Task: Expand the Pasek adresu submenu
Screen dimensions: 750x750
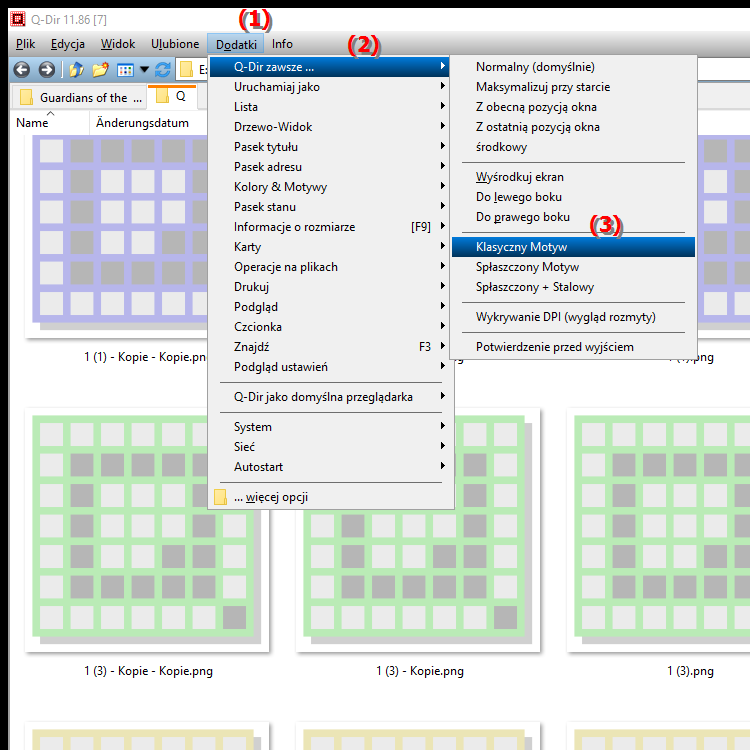Action: [330, 167]
